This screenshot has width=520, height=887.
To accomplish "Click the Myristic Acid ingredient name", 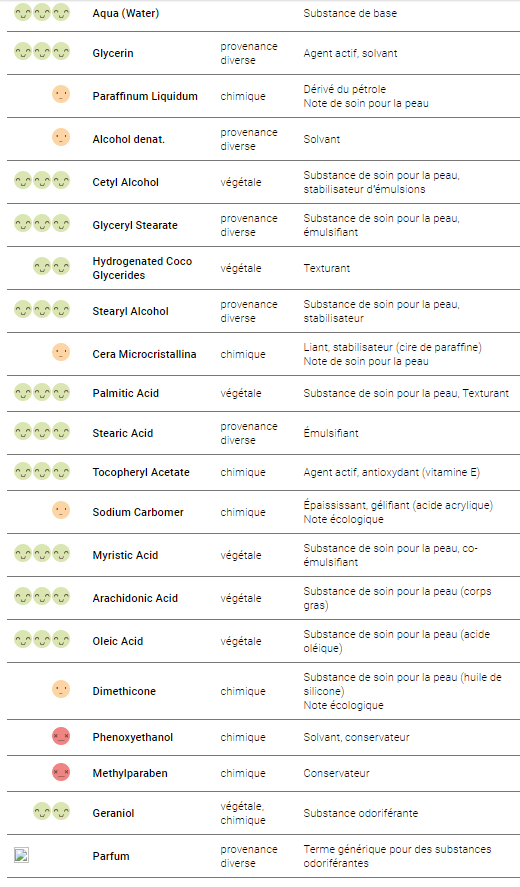I will (125, 556).
